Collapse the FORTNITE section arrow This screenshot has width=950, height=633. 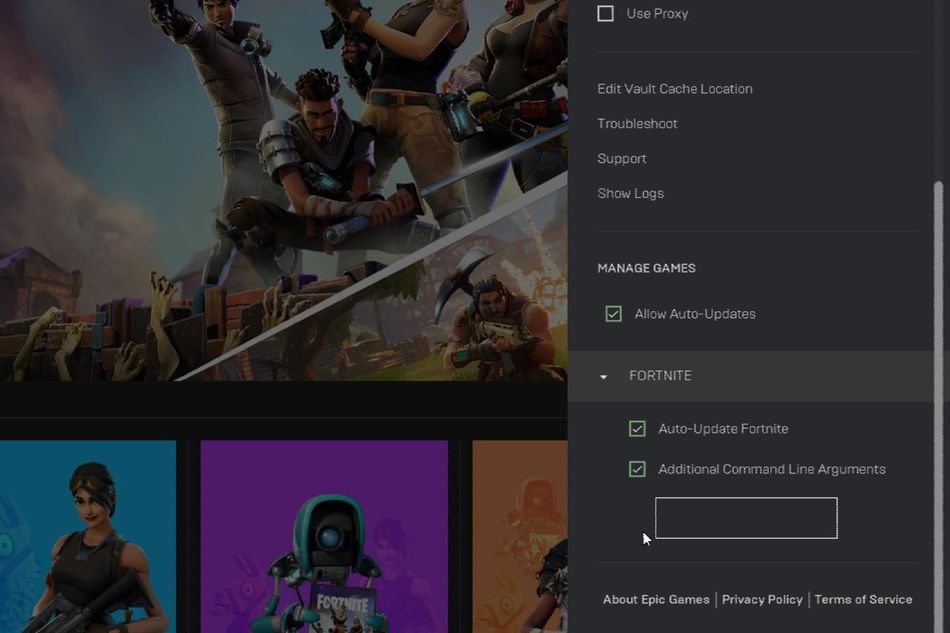603,377
